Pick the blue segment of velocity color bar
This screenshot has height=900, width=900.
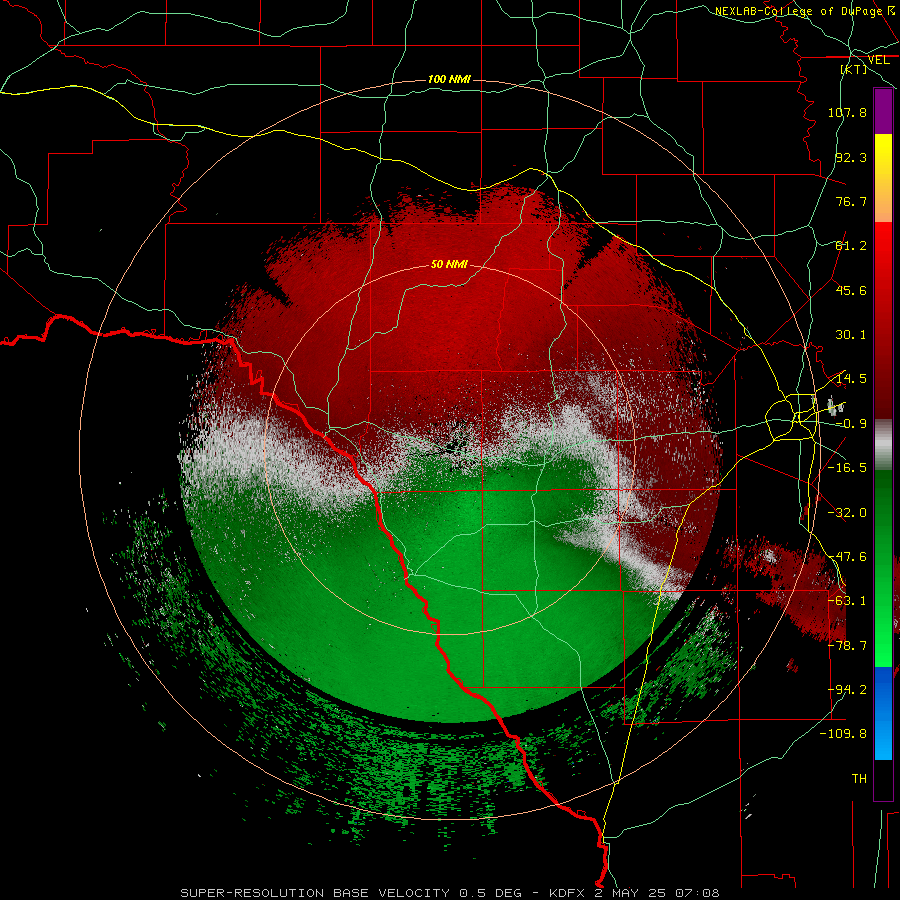[883, 713]
